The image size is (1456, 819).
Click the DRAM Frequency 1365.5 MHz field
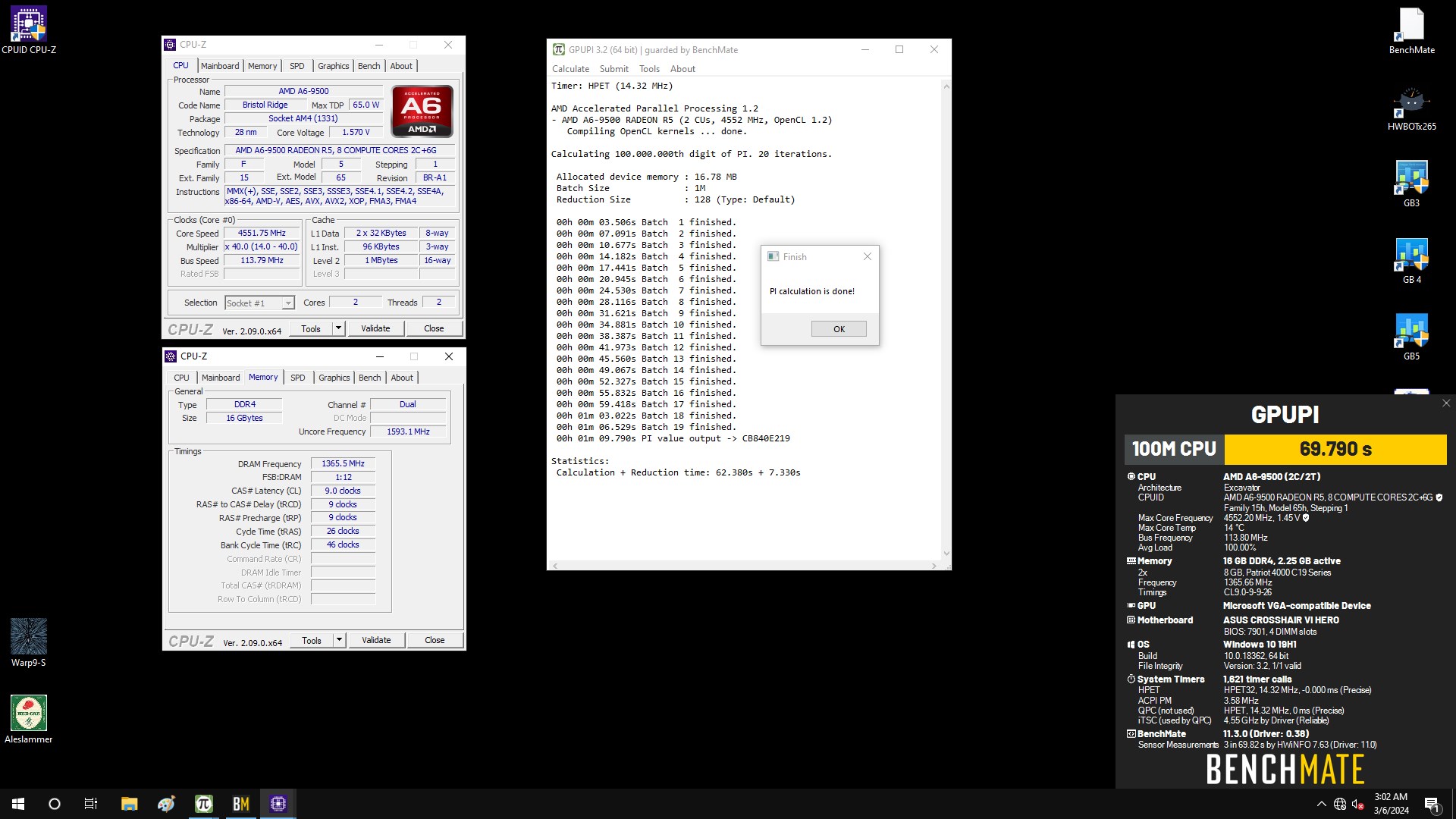[343, 464]
